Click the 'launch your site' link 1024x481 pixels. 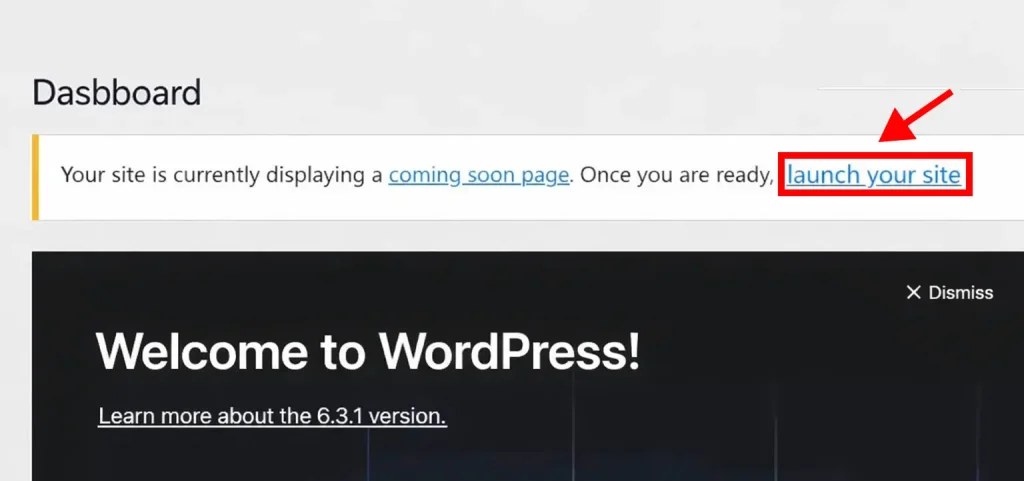point(874,175)
